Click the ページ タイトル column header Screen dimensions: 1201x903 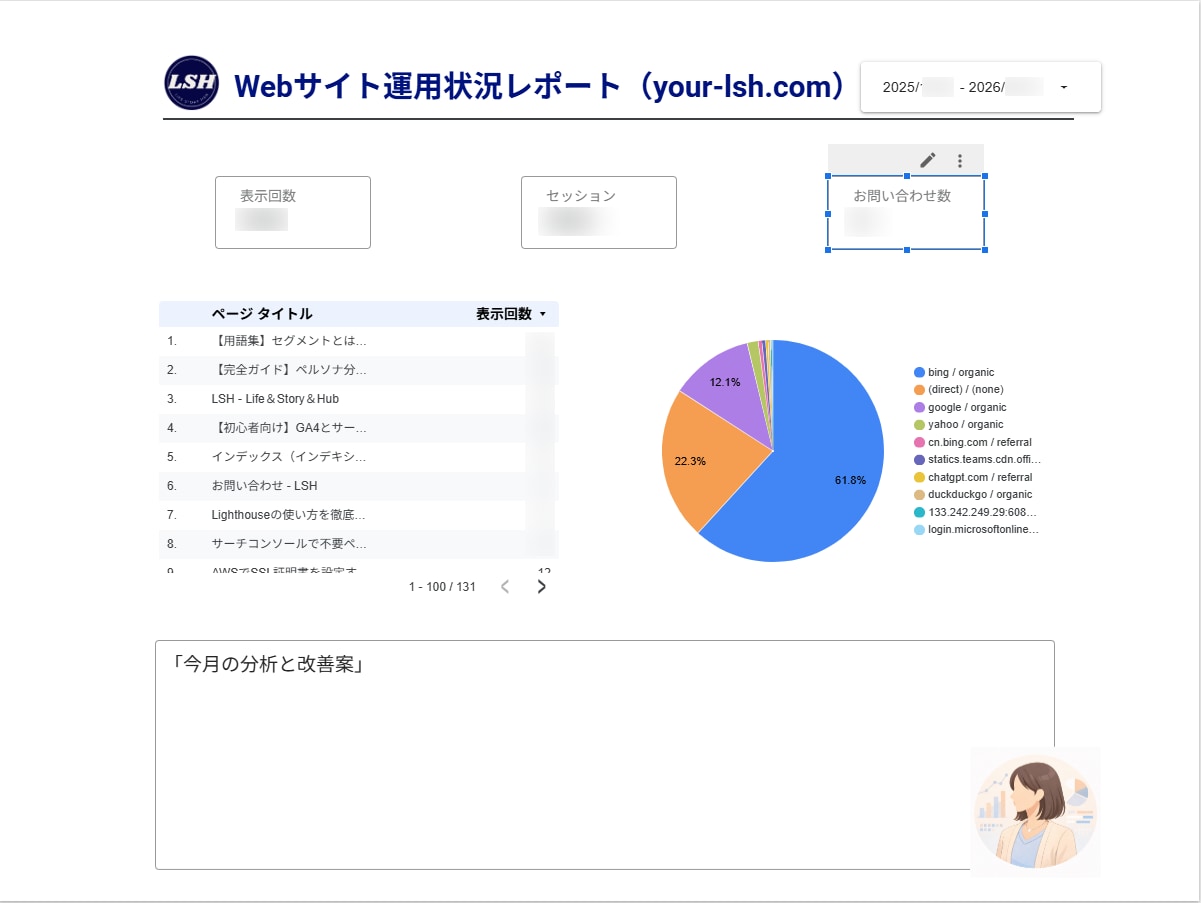pos(262,314)
